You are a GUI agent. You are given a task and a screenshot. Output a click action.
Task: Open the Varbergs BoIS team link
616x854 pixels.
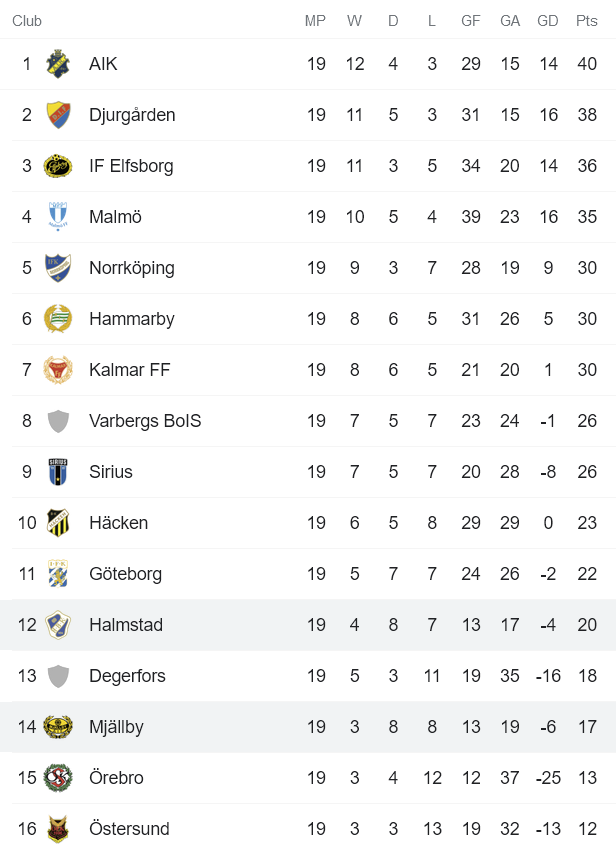click(145, 421)
